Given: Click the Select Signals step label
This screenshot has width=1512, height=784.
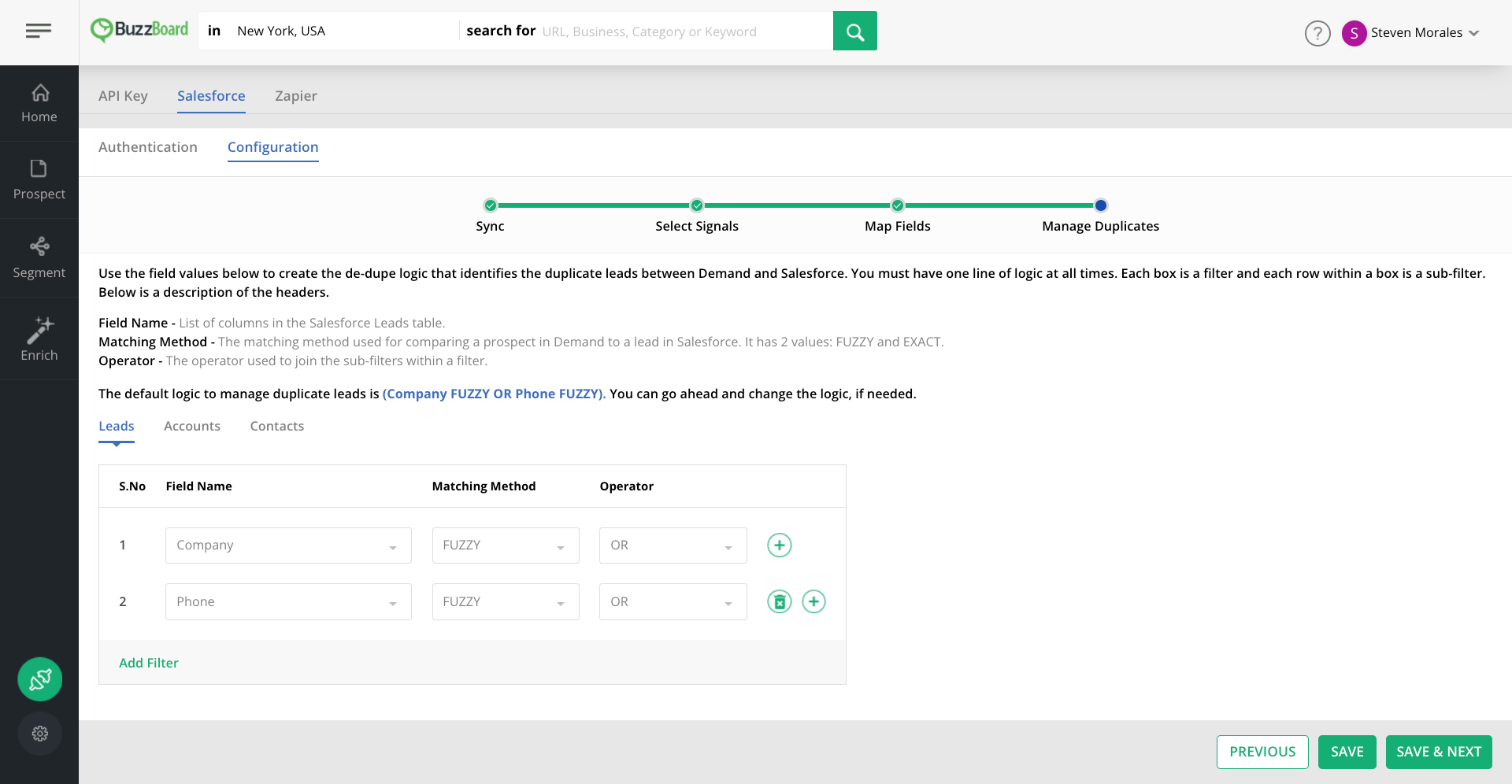Looking at the screenshot, I should coord(697,226).
